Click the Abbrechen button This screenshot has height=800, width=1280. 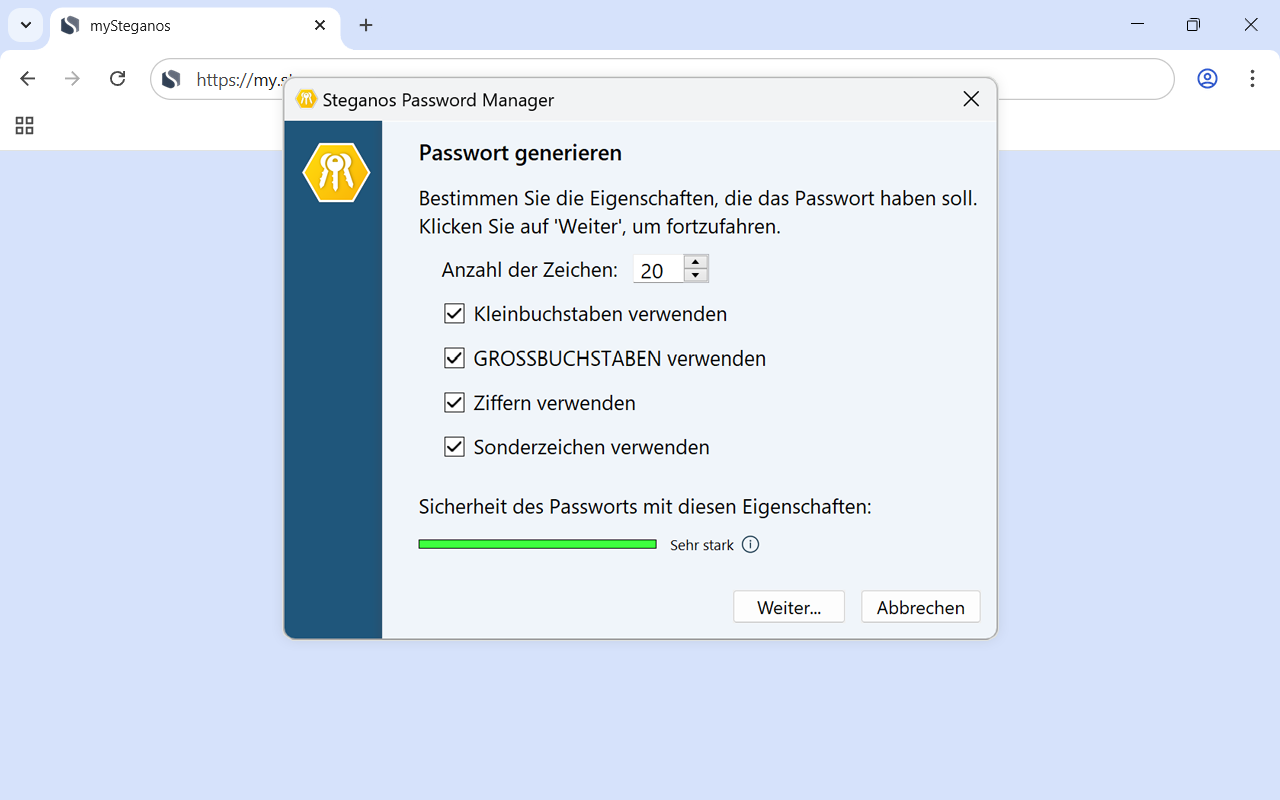pyautogui.click(x=920, y=607)
